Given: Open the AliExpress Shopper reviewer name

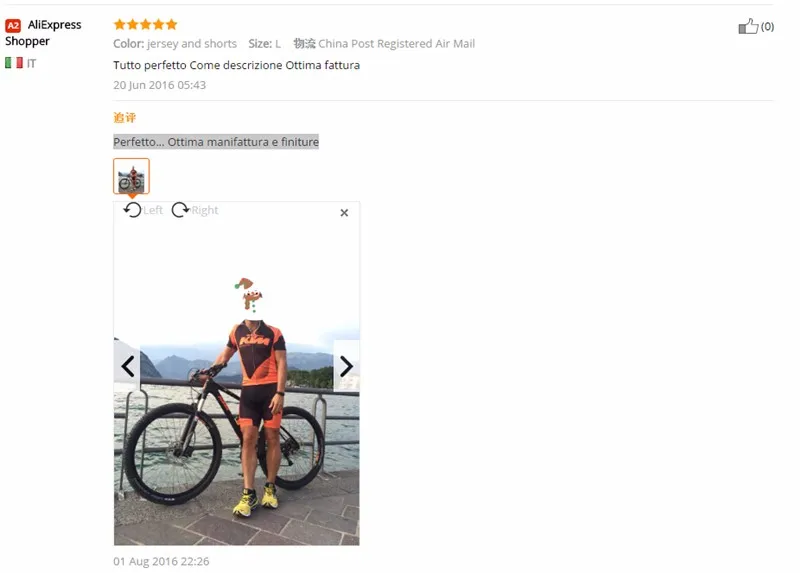Looking at the screenshot, I should [x=43, y=33].
